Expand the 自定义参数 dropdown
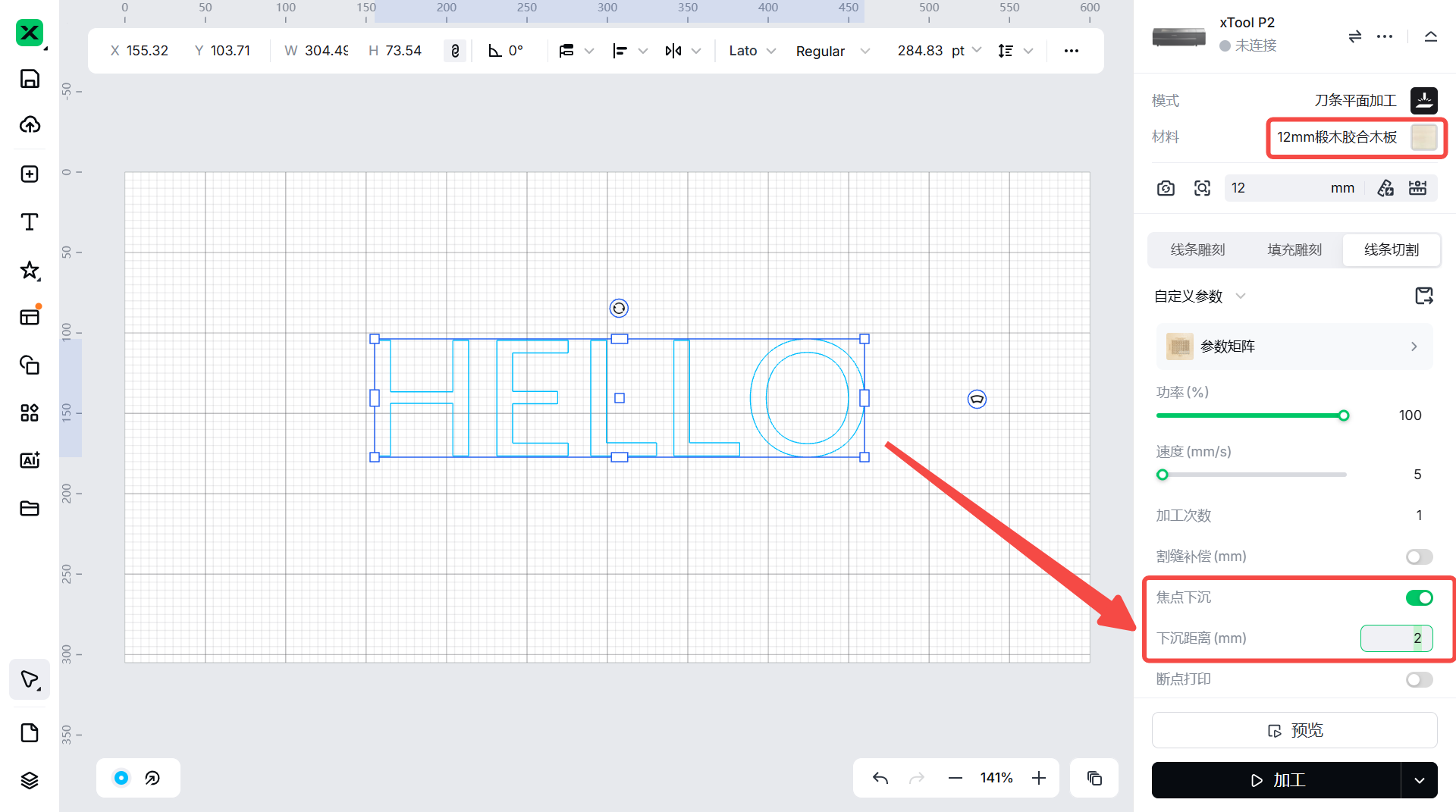The image size is (1456, 812). click(1200, 296)
